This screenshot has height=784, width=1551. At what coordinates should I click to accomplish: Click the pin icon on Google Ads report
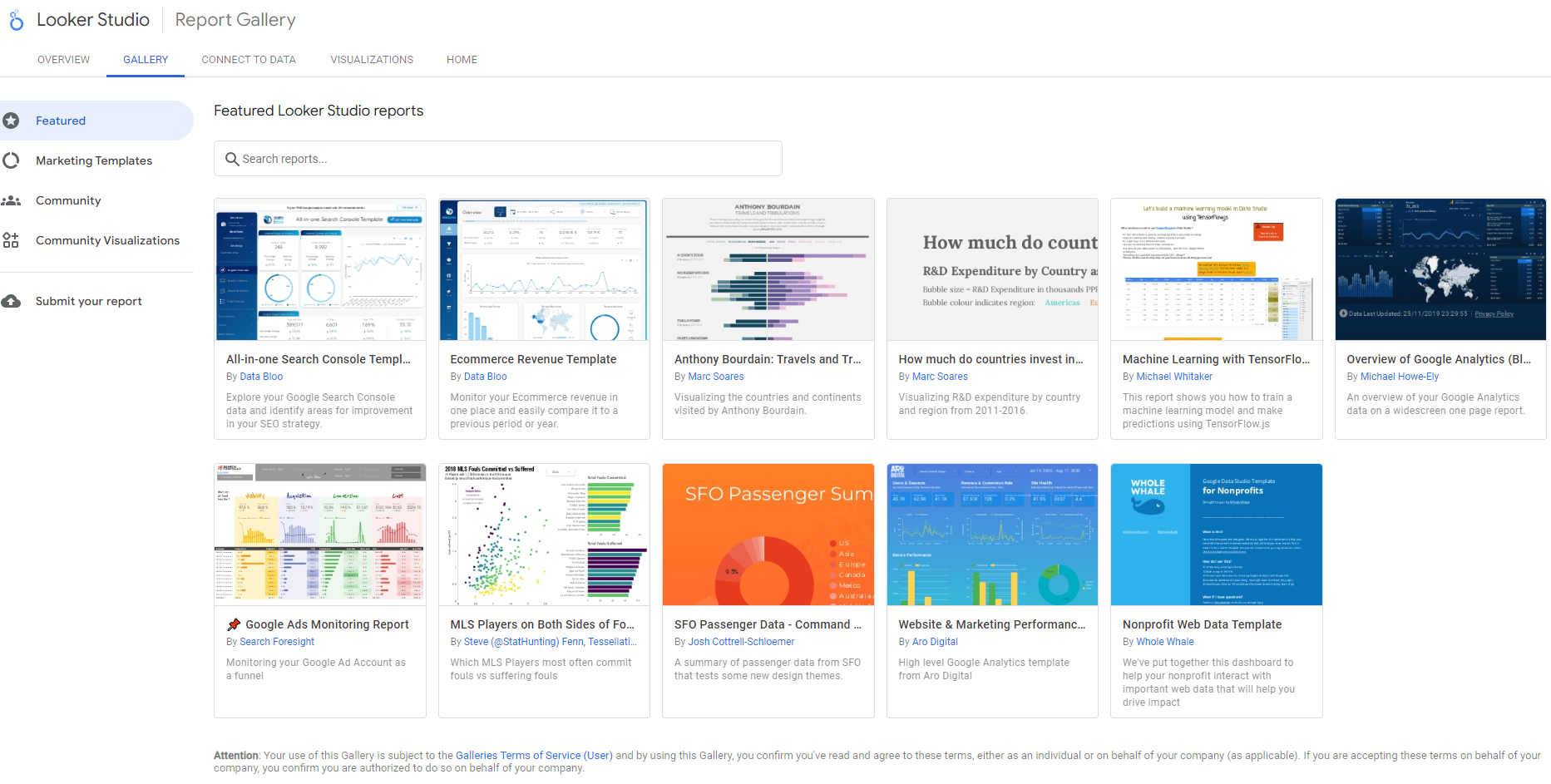[234, 624]
